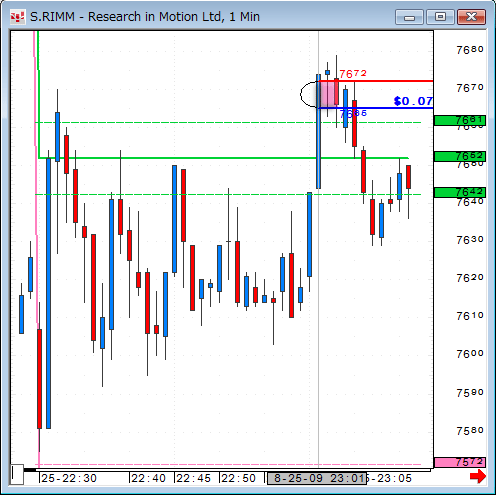Click the 22:50 time axis label

pyautogui.click(x=238, y=478)
